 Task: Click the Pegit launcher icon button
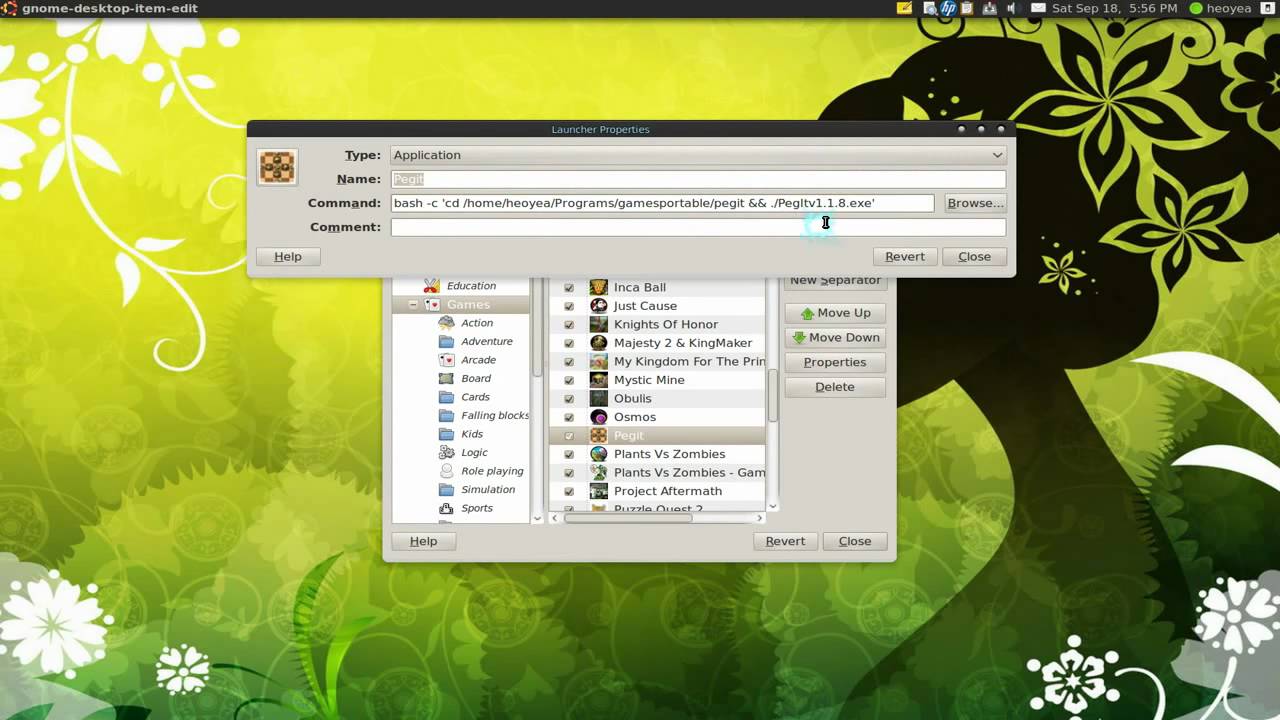pos(277,166)
